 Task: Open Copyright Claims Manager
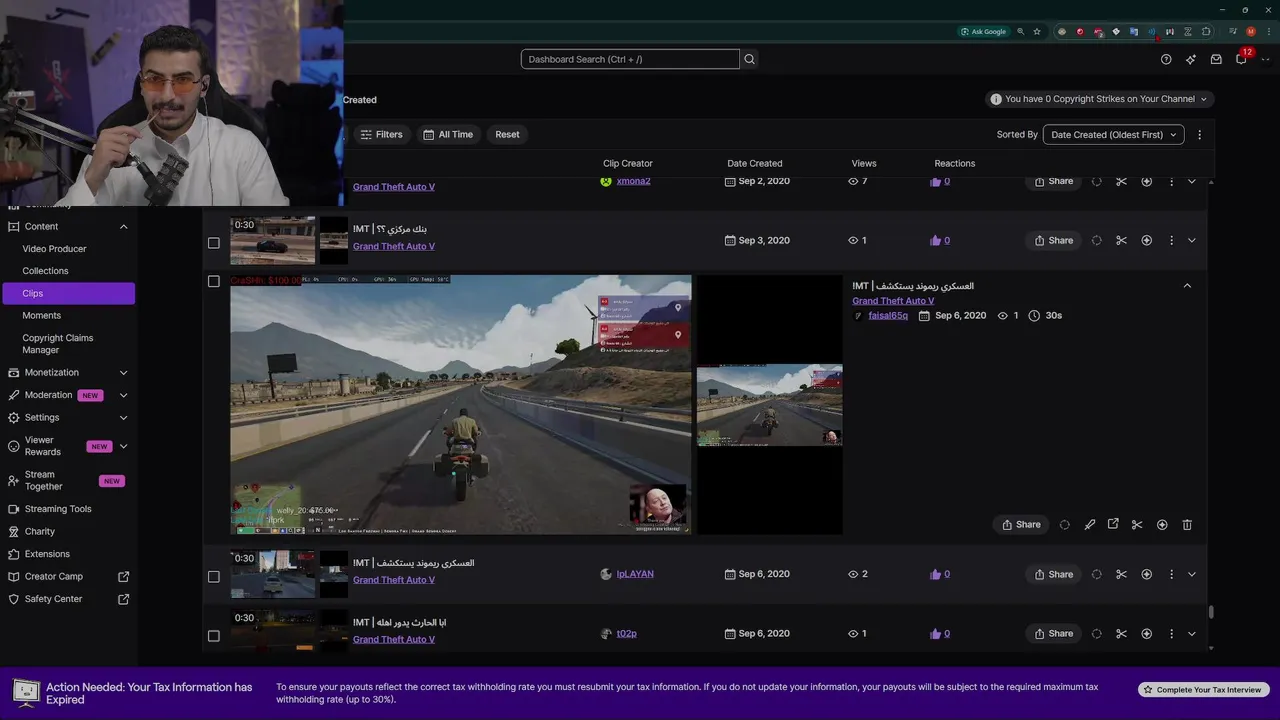tap(57, 343)
